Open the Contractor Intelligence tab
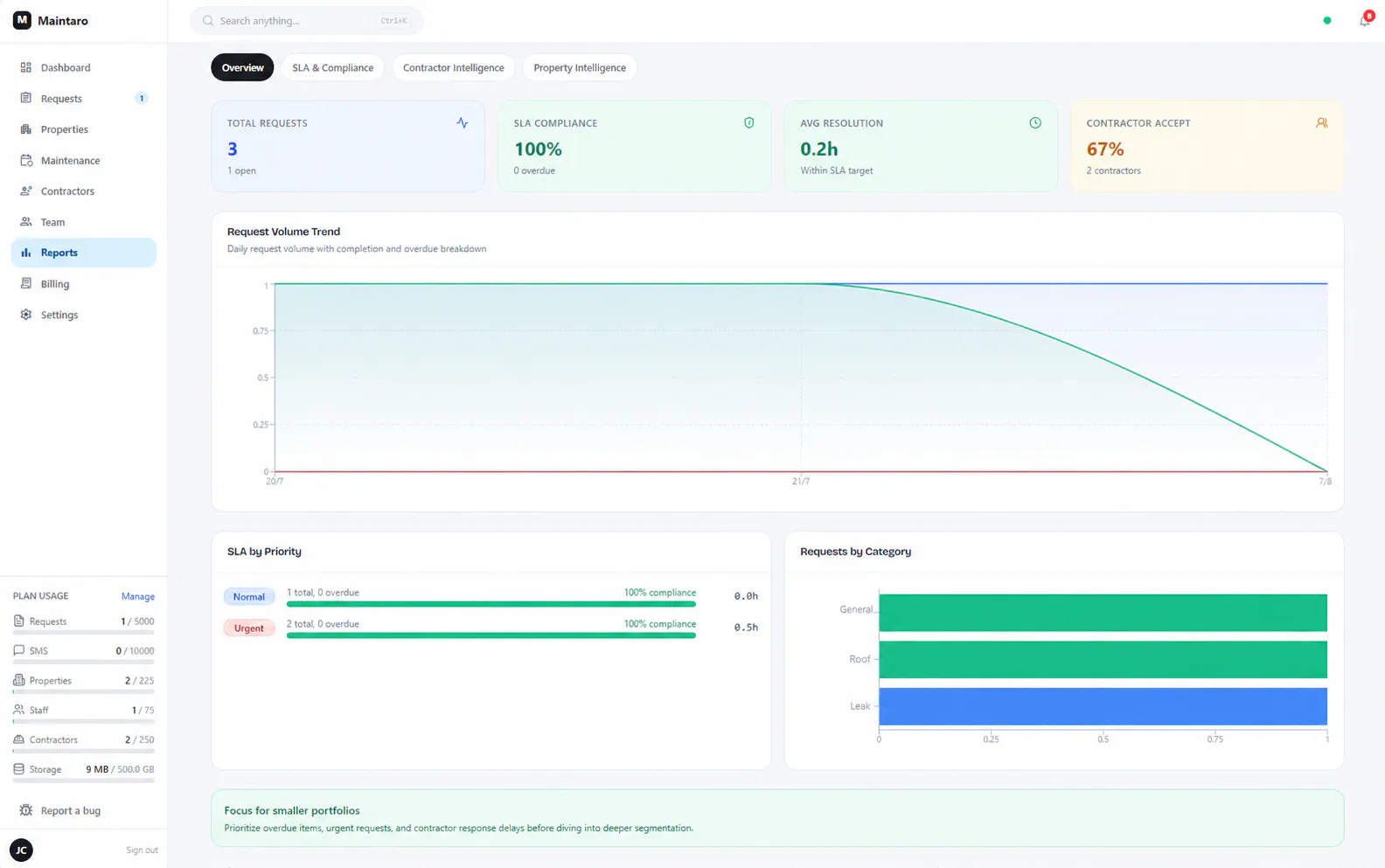This screenshot has height=868, width=1385. pos(453,67)
